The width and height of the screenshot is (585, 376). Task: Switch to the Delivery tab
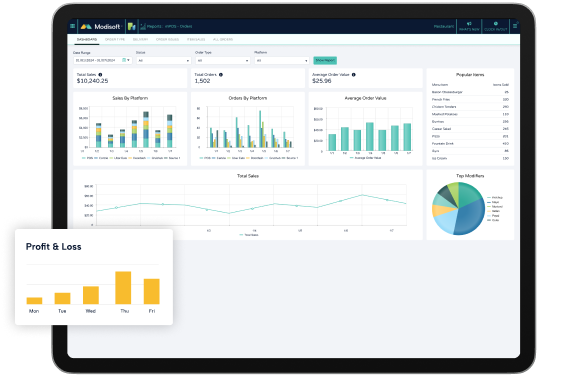tap(140, 39)
